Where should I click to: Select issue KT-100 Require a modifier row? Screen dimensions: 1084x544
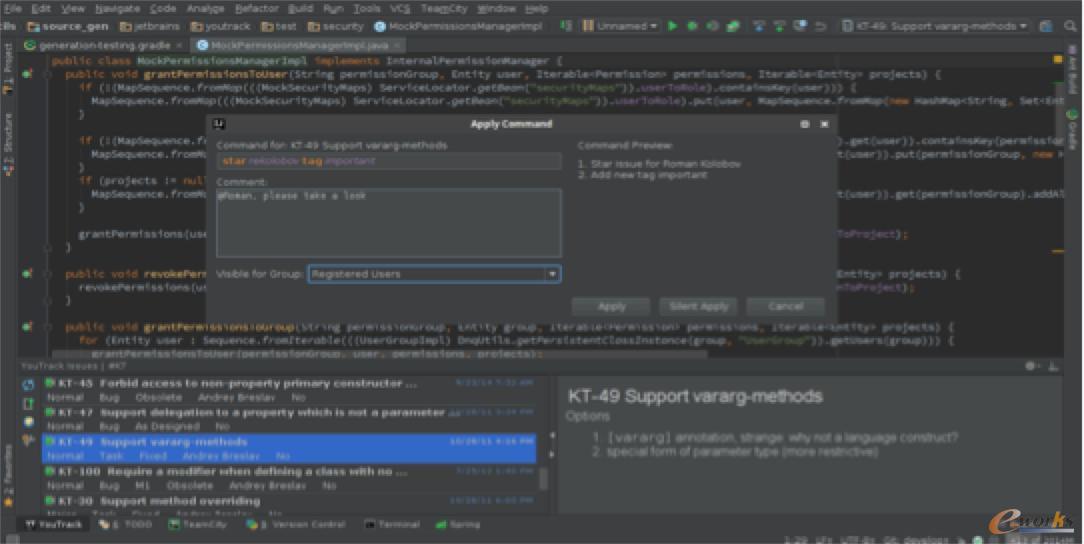(289, 478)
